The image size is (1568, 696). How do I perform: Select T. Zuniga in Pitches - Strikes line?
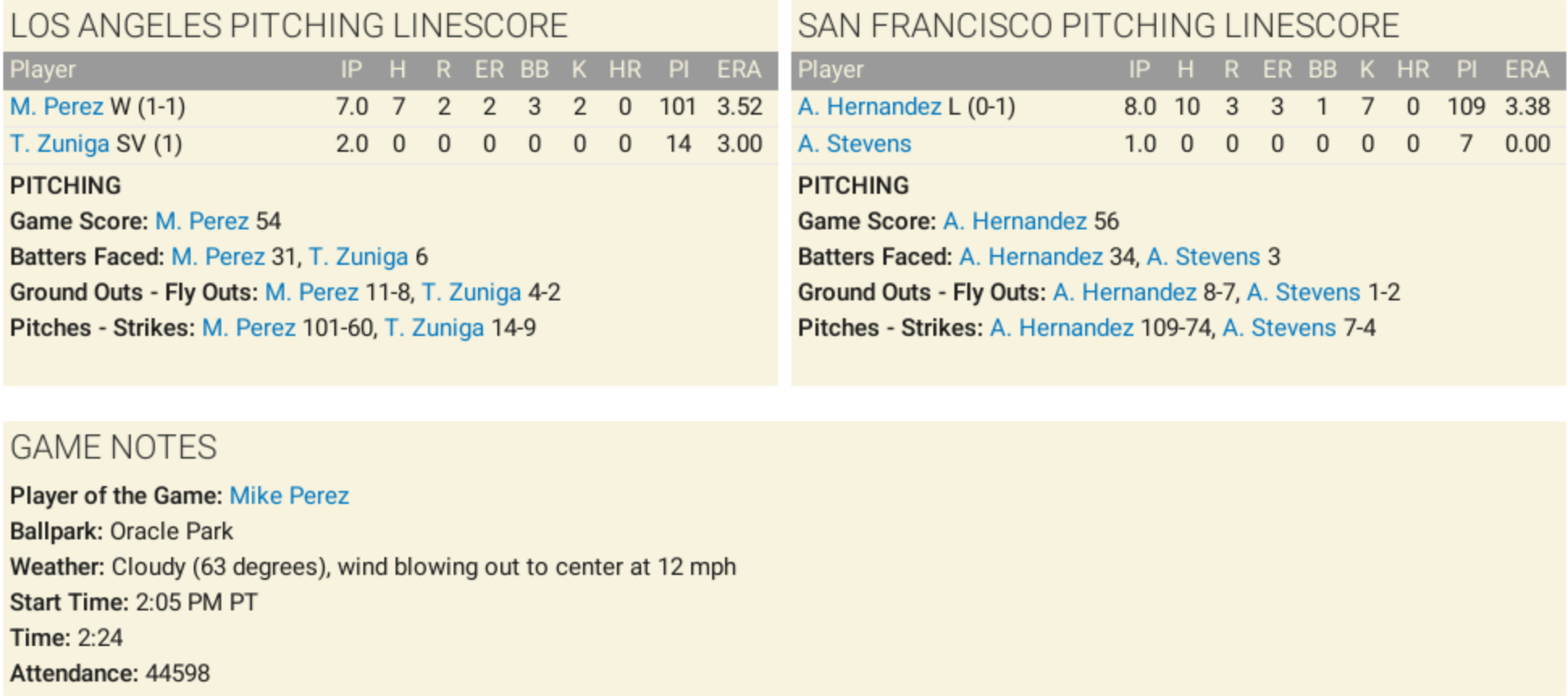click(x=434, y=328)
